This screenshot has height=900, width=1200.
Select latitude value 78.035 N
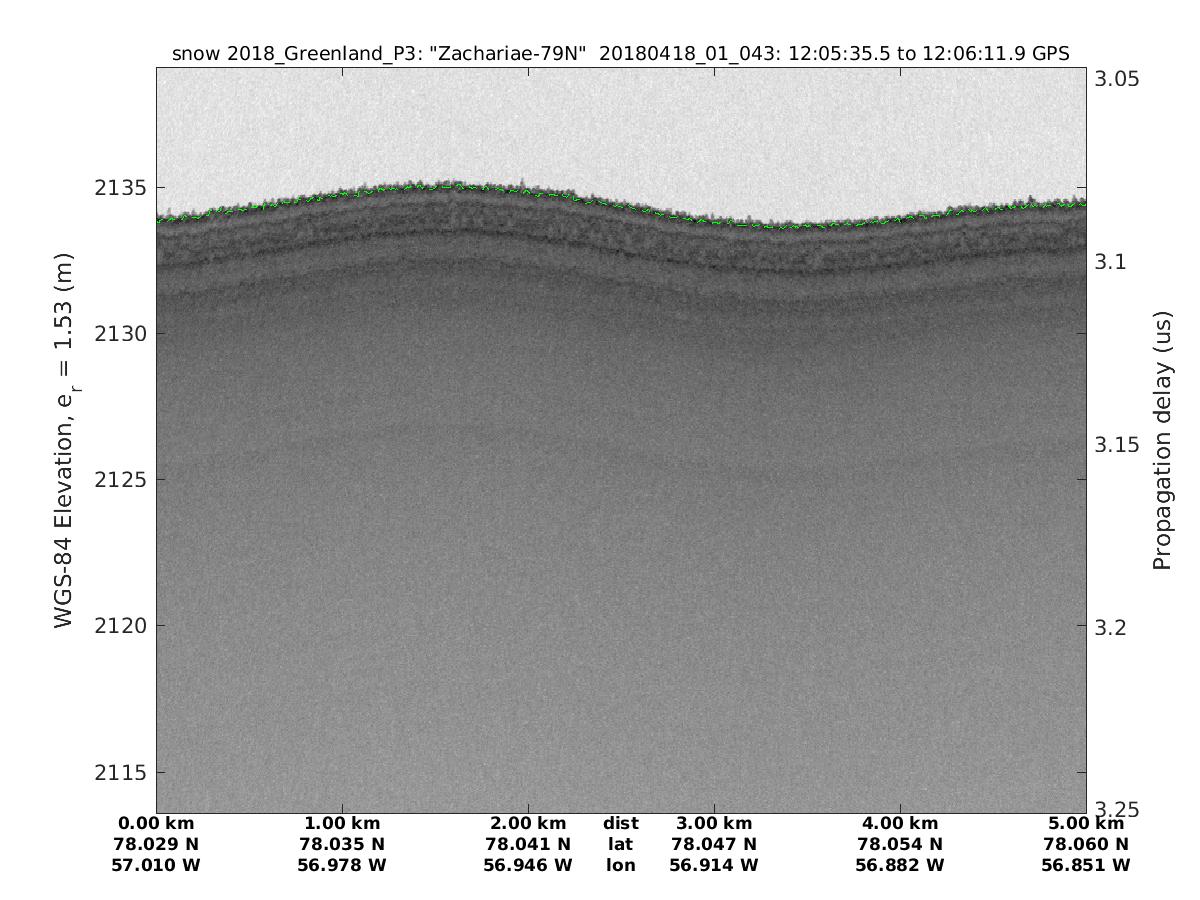[x=342, y=844]
